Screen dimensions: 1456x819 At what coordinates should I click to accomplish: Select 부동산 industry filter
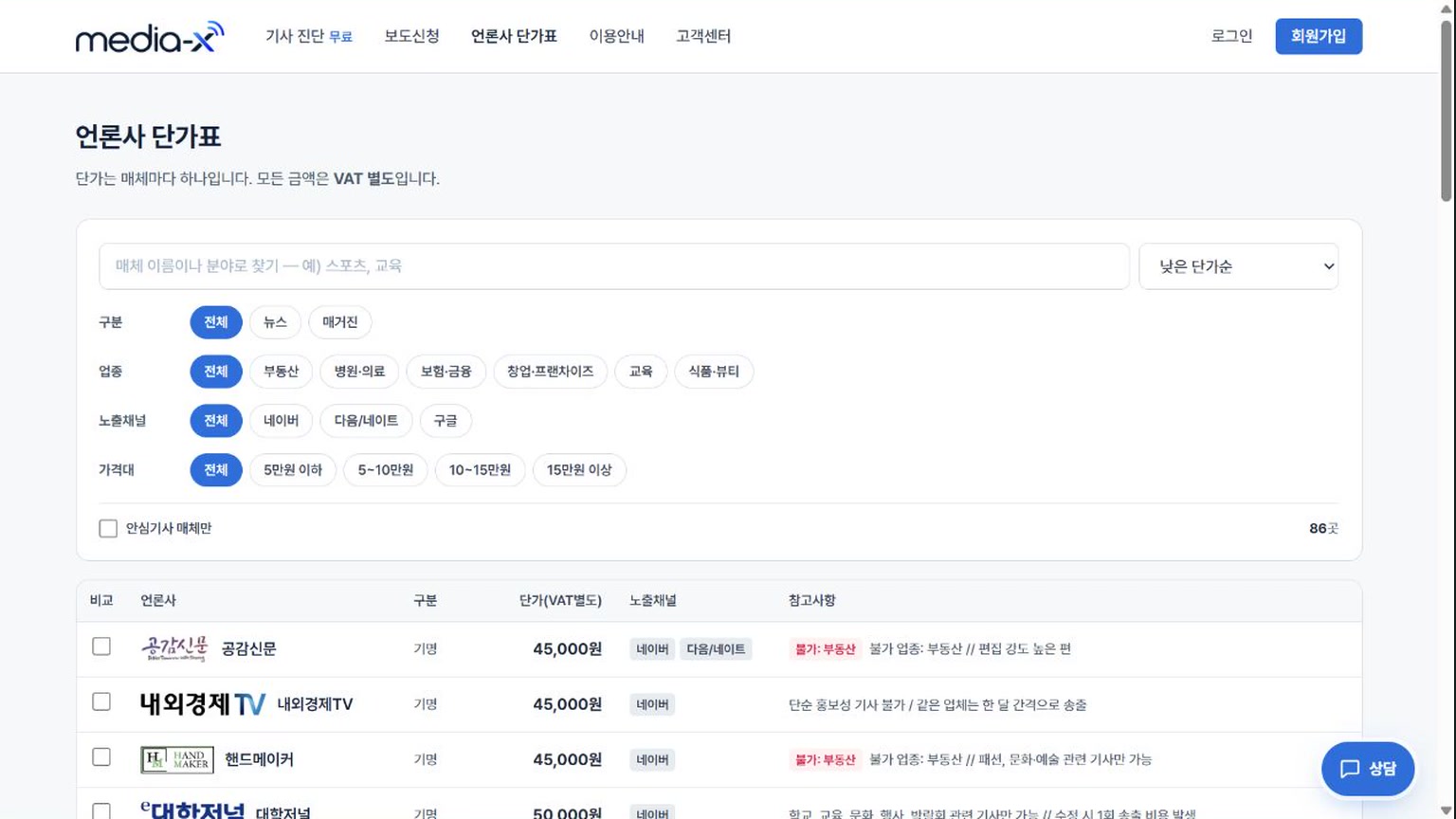point(282,372)
